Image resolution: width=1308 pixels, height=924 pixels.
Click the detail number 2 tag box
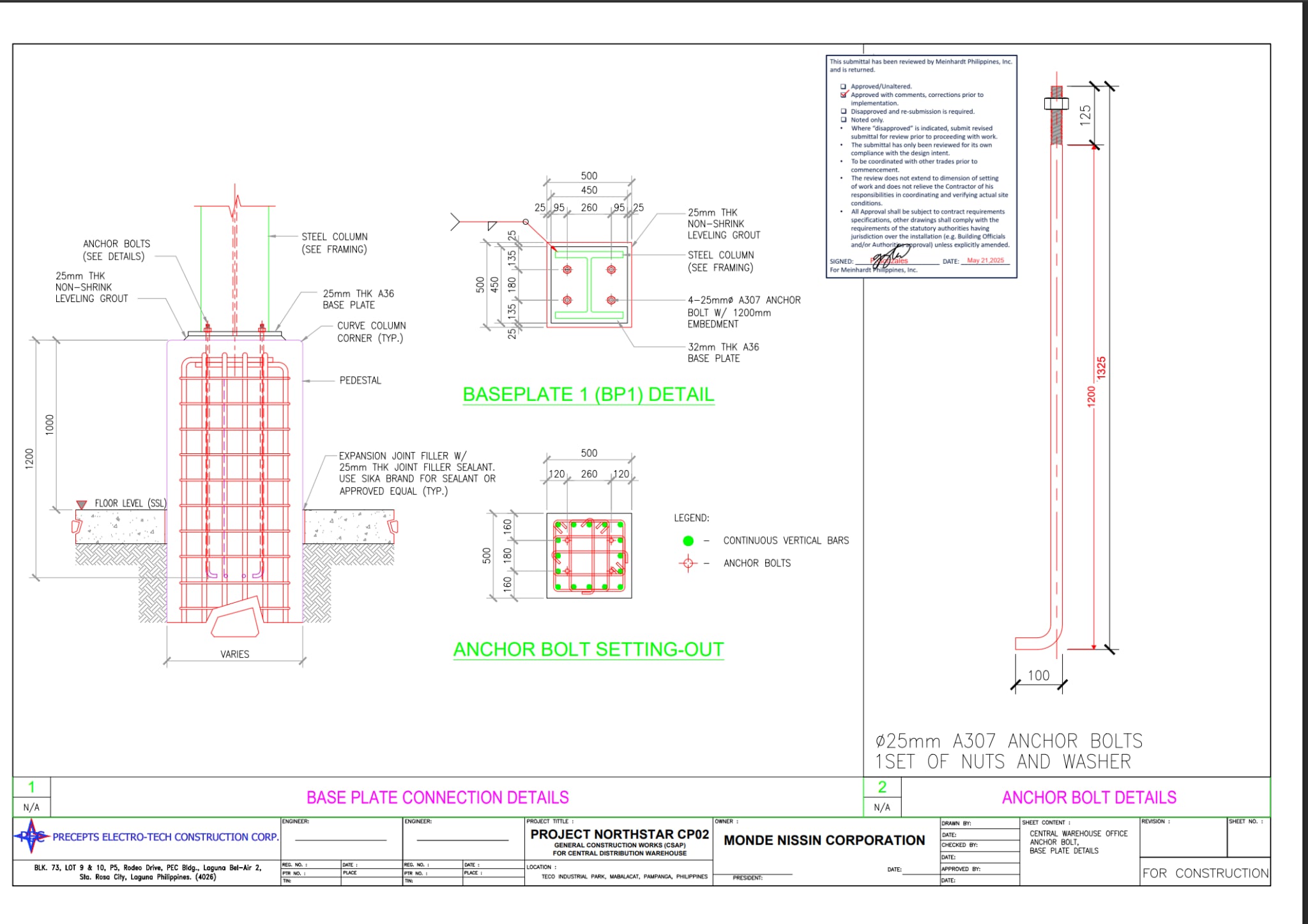click(882, 787)
